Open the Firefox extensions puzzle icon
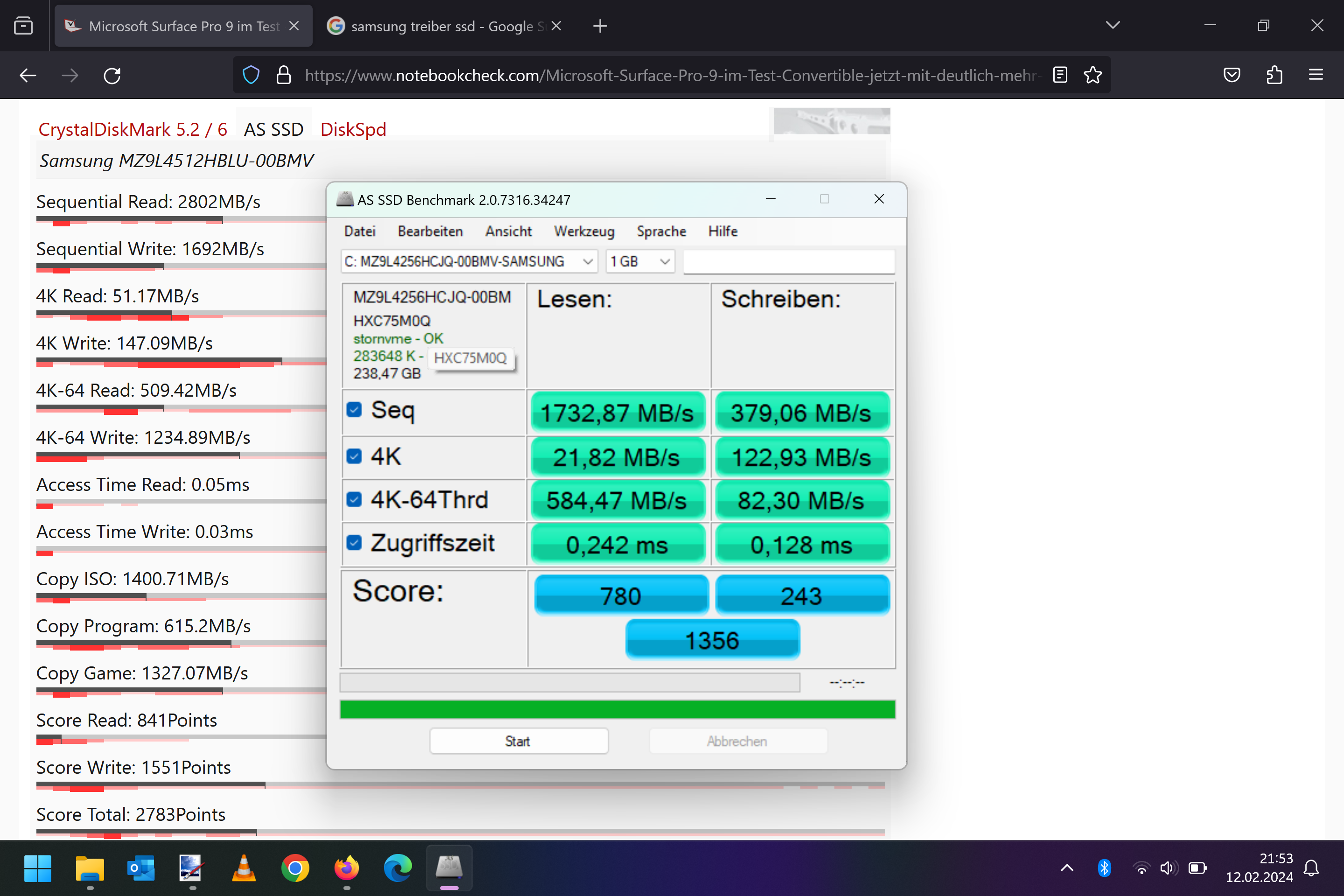The width and height of the screenshot is (1344, 896). click(1274, 75)
